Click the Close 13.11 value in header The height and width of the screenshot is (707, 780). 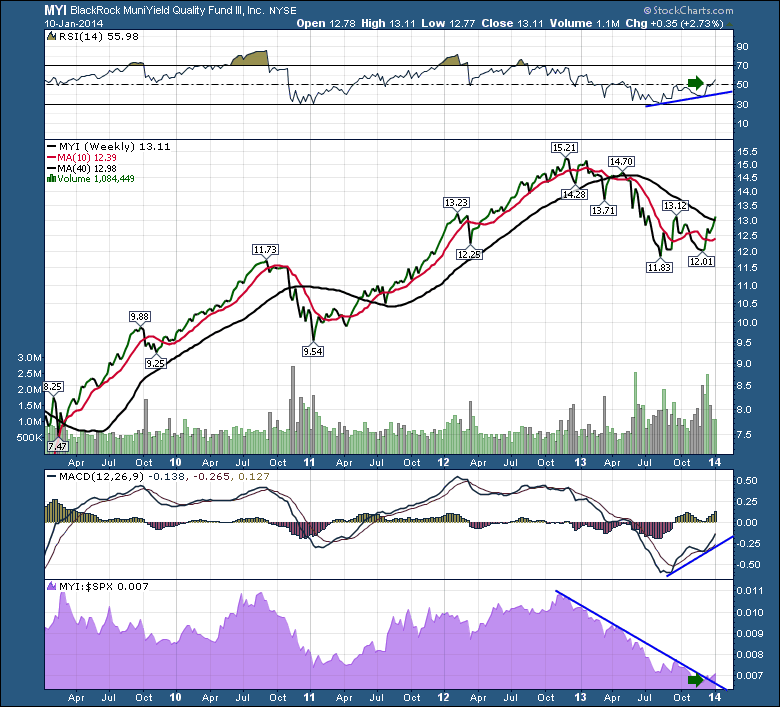[512, 23]
